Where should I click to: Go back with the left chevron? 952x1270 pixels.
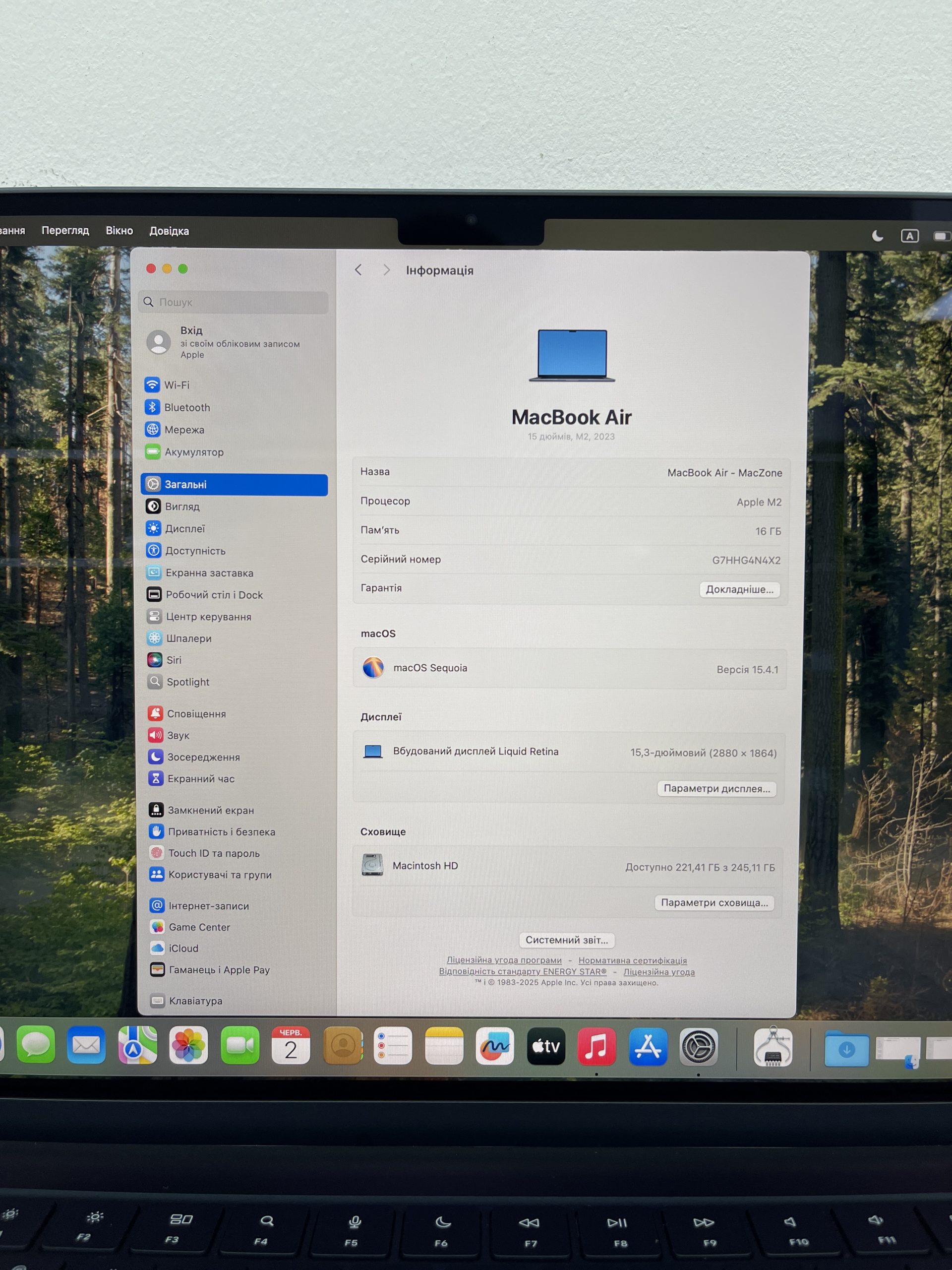tap(358, 270)
